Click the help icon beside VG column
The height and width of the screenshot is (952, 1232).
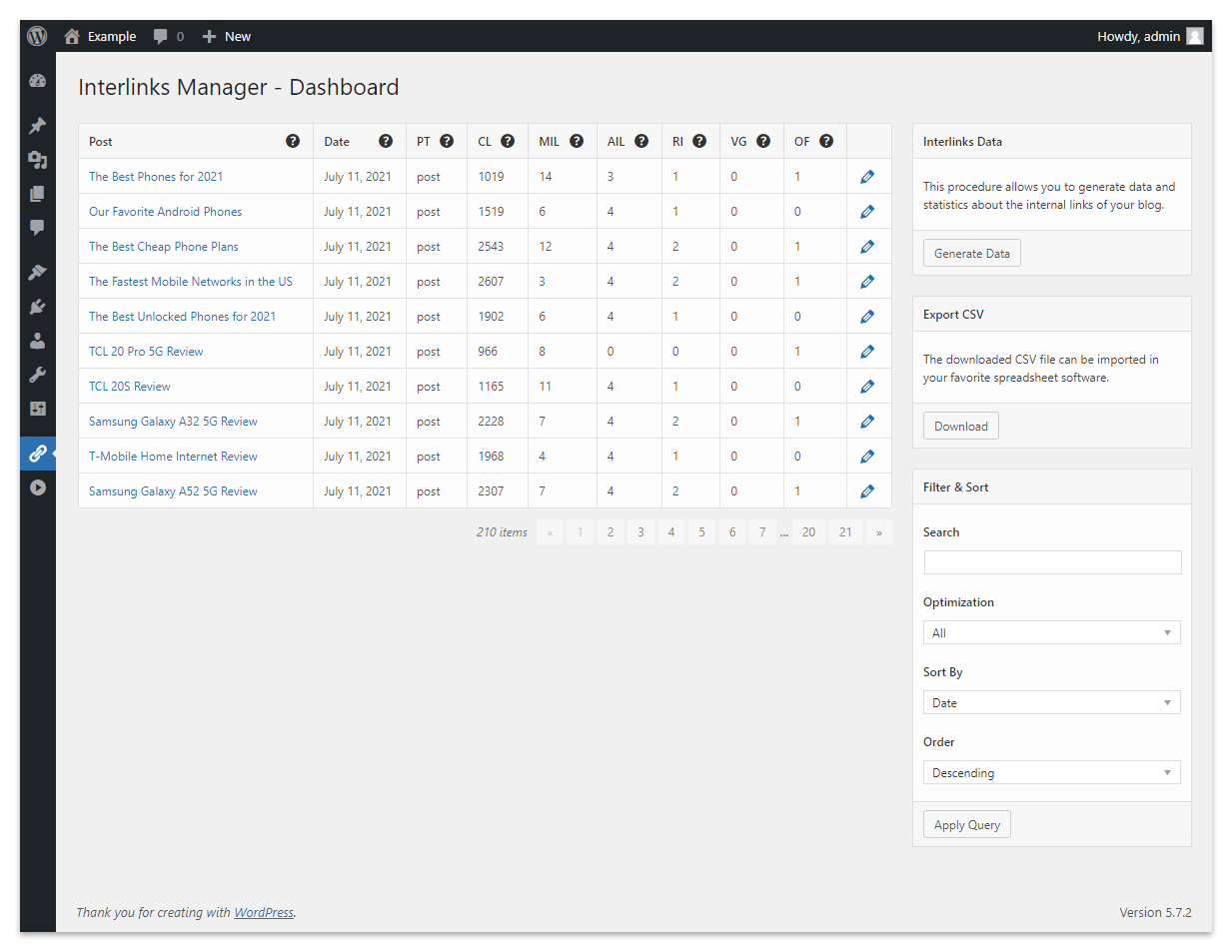(x=763, y=141)
